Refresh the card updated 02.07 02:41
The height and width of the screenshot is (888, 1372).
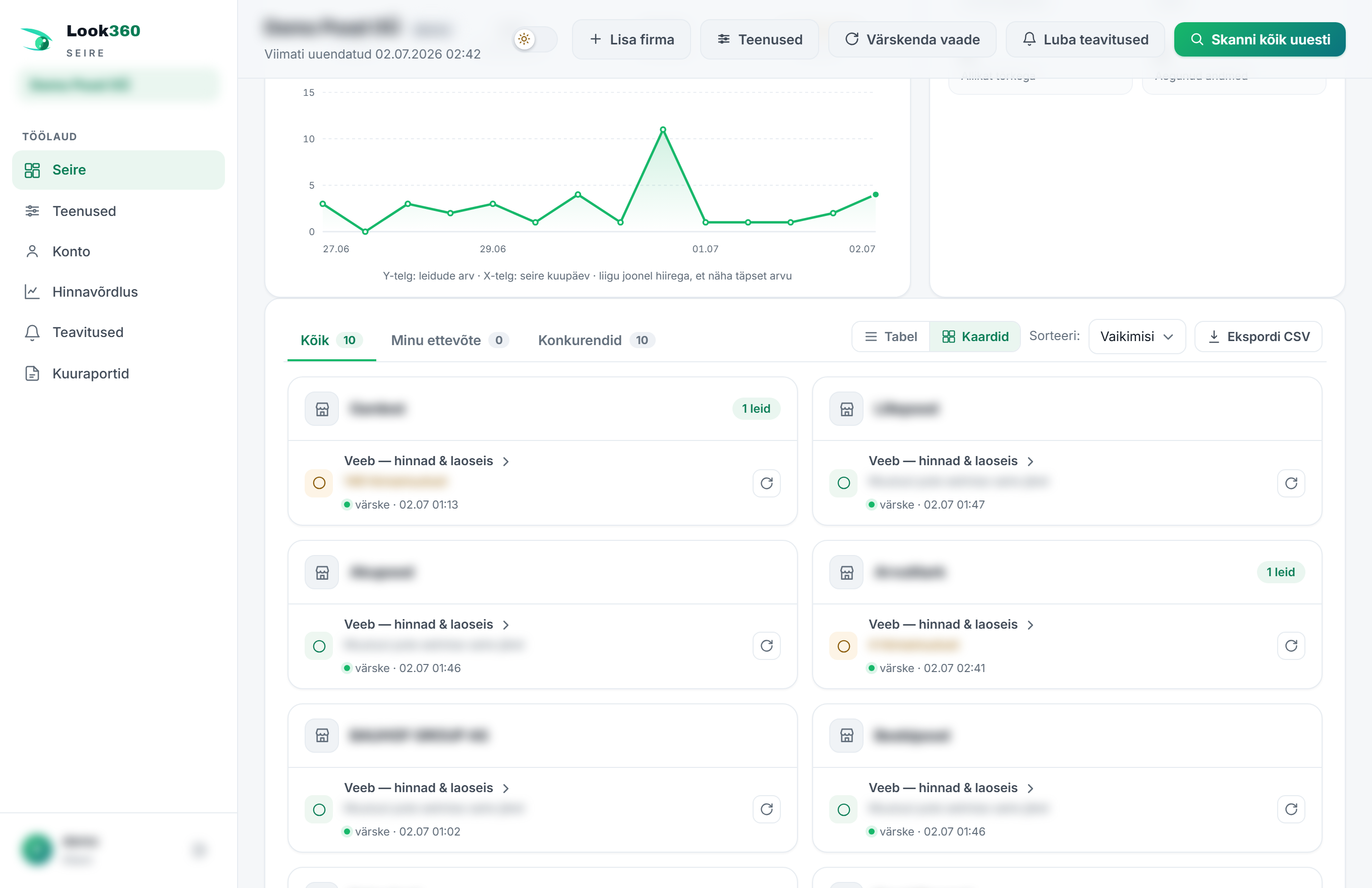coord(1291,646)
